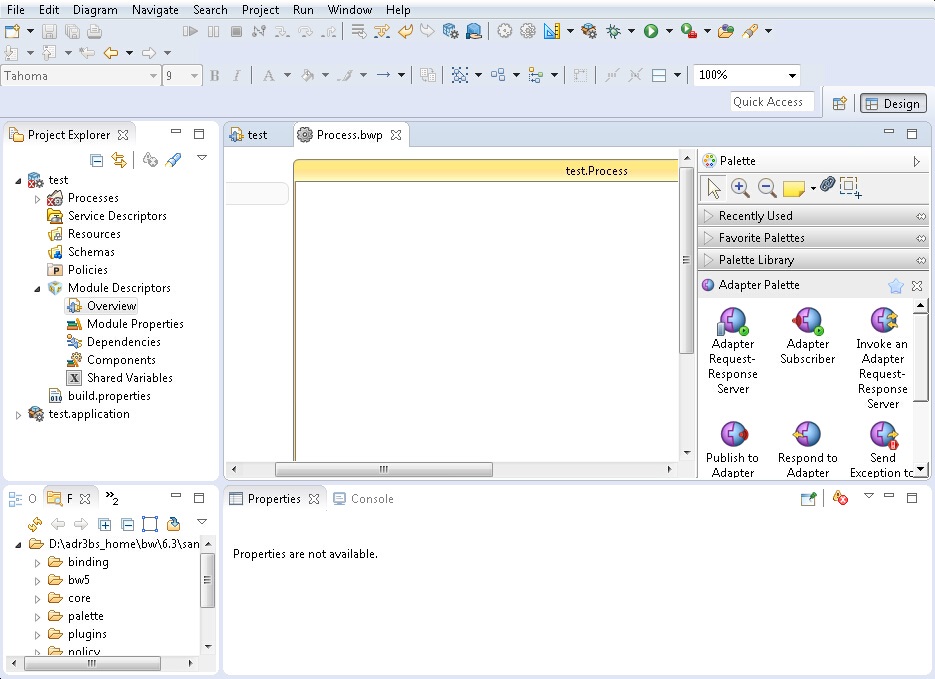Click the Open Perspective icon

pyautogui.click(x=840, y=103)
